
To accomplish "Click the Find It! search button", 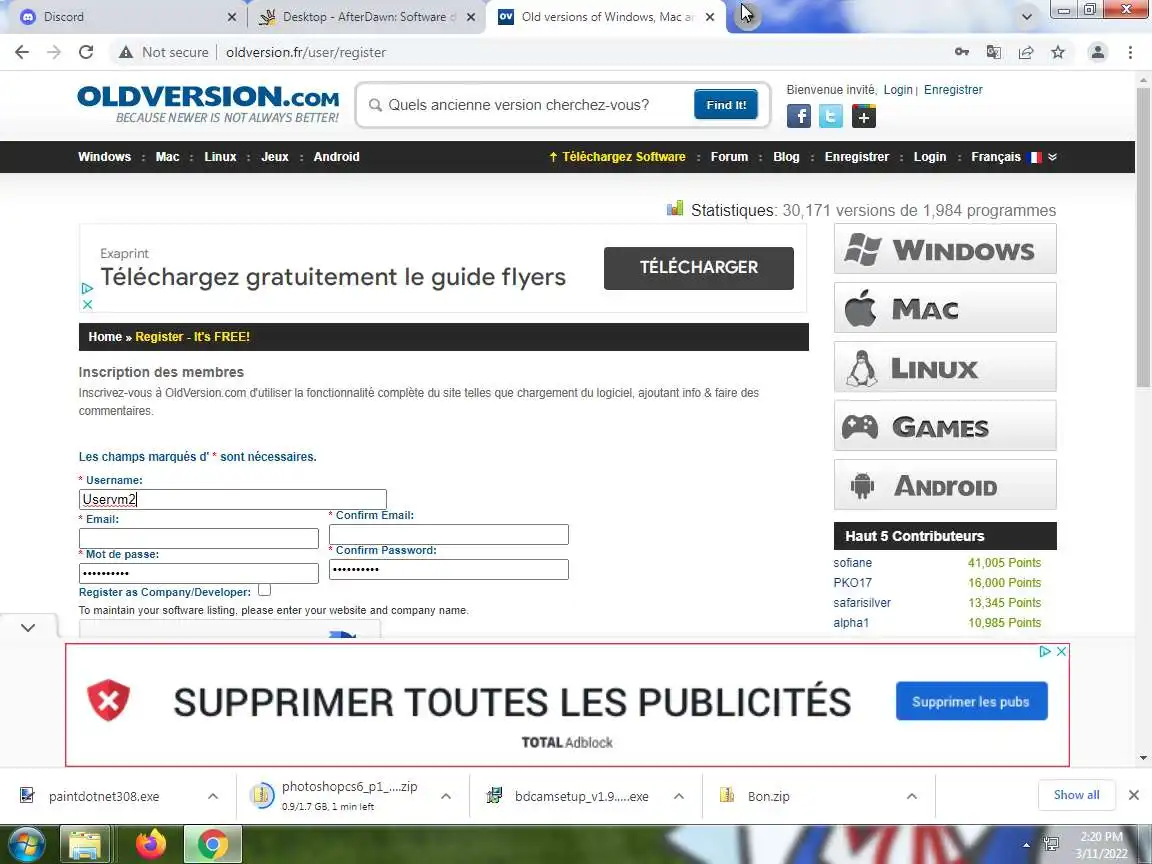I will [x=726, y=105].
